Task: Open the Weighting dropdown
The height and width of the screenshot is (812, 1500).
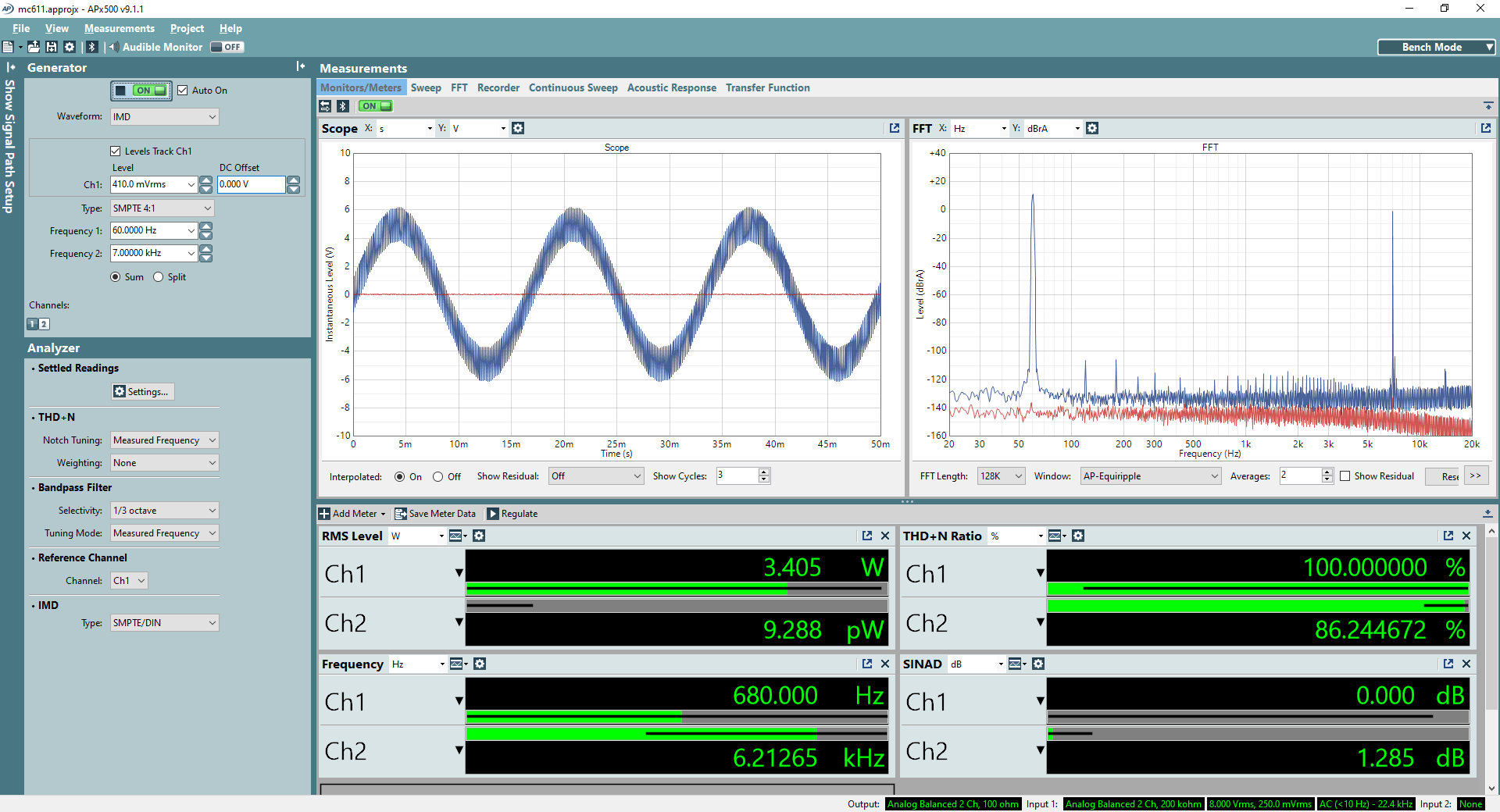Action: (x=165, y=463)
